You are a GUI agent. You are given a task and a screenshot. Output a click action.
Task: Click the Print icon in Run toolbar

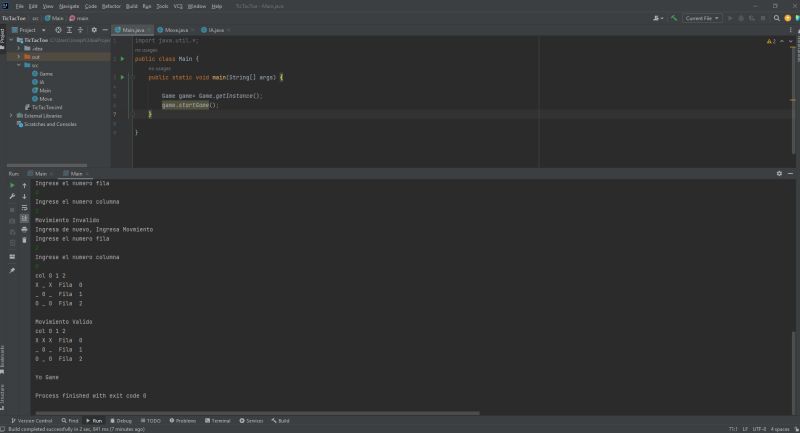24,229
